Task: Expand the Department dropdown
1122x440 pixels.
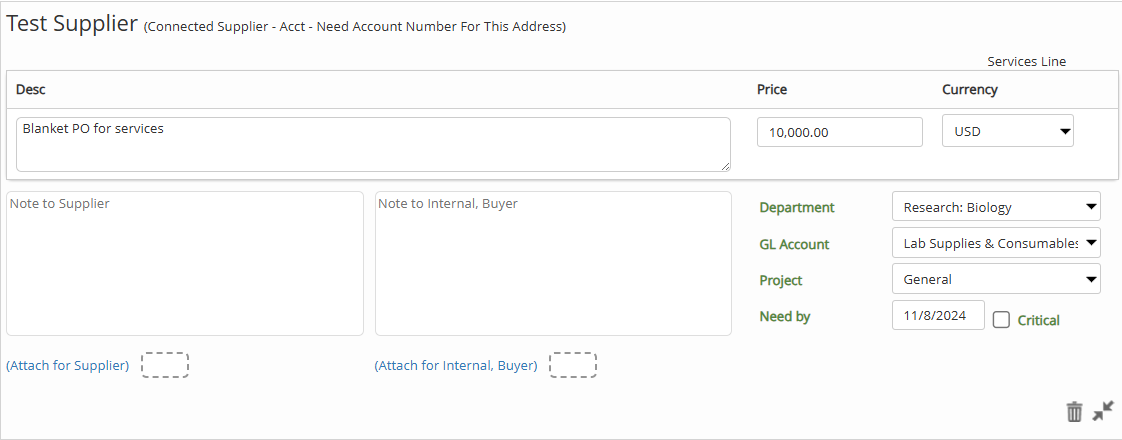Action: click(x=996, y=207)
